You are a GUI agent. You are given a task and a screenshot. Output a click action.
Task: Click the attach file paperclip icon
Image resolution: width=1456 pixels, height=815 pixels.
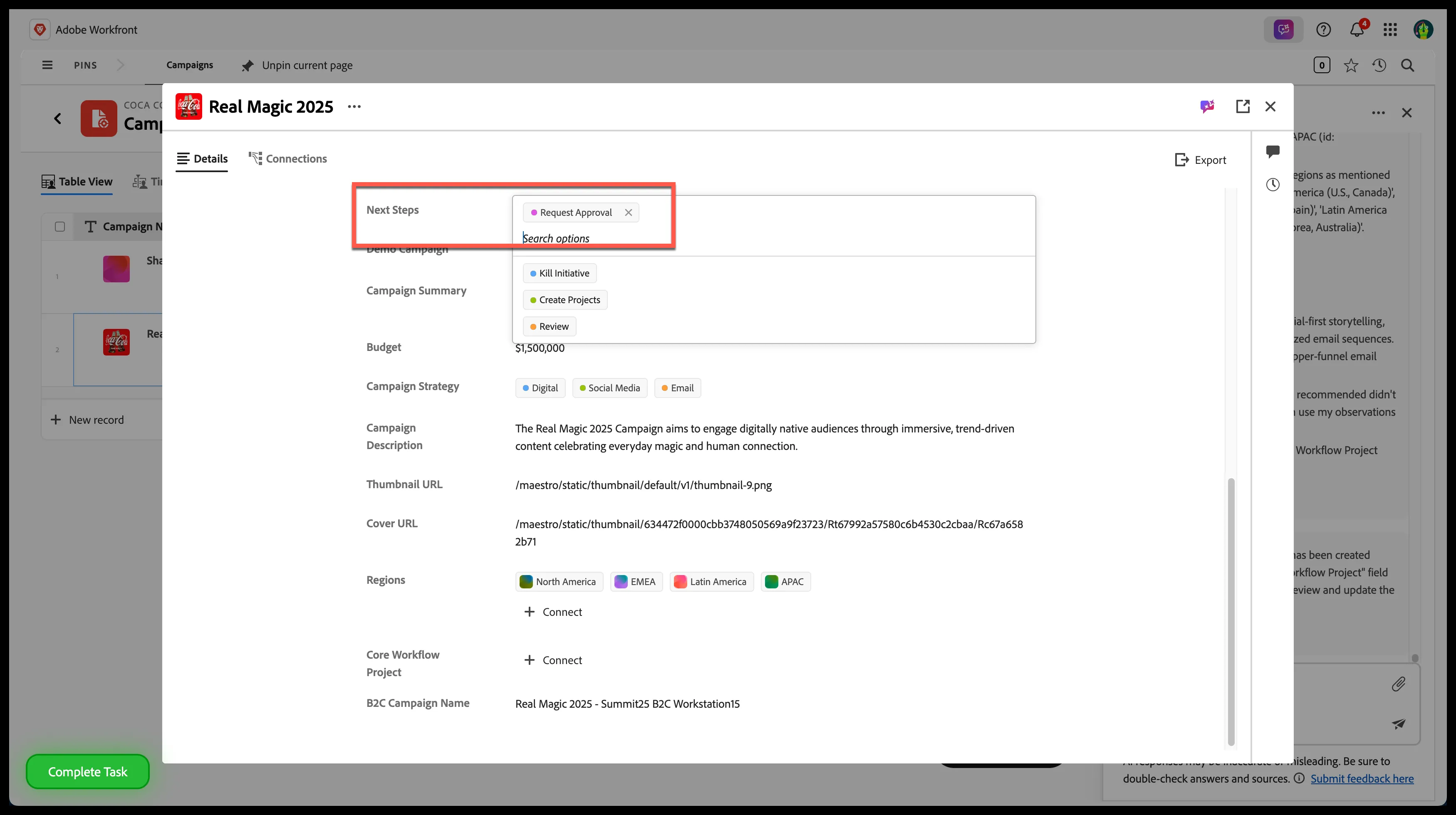(1398, 684)
